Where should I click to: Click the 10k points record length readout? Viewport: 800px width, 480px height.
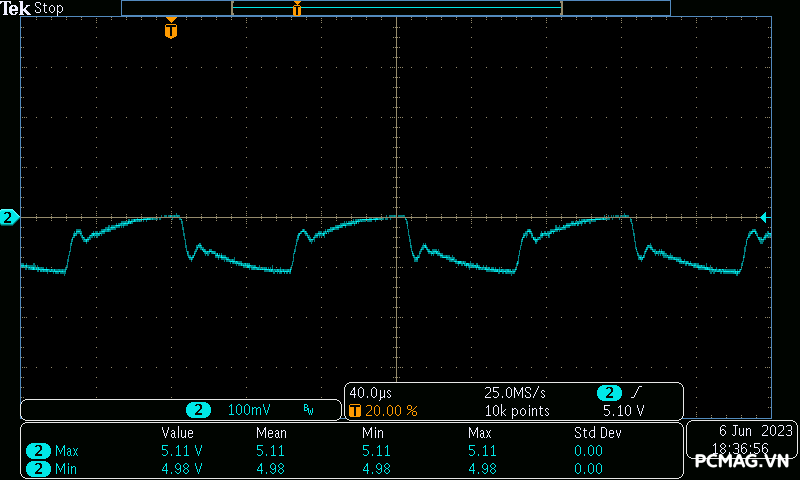pos(517,411)
